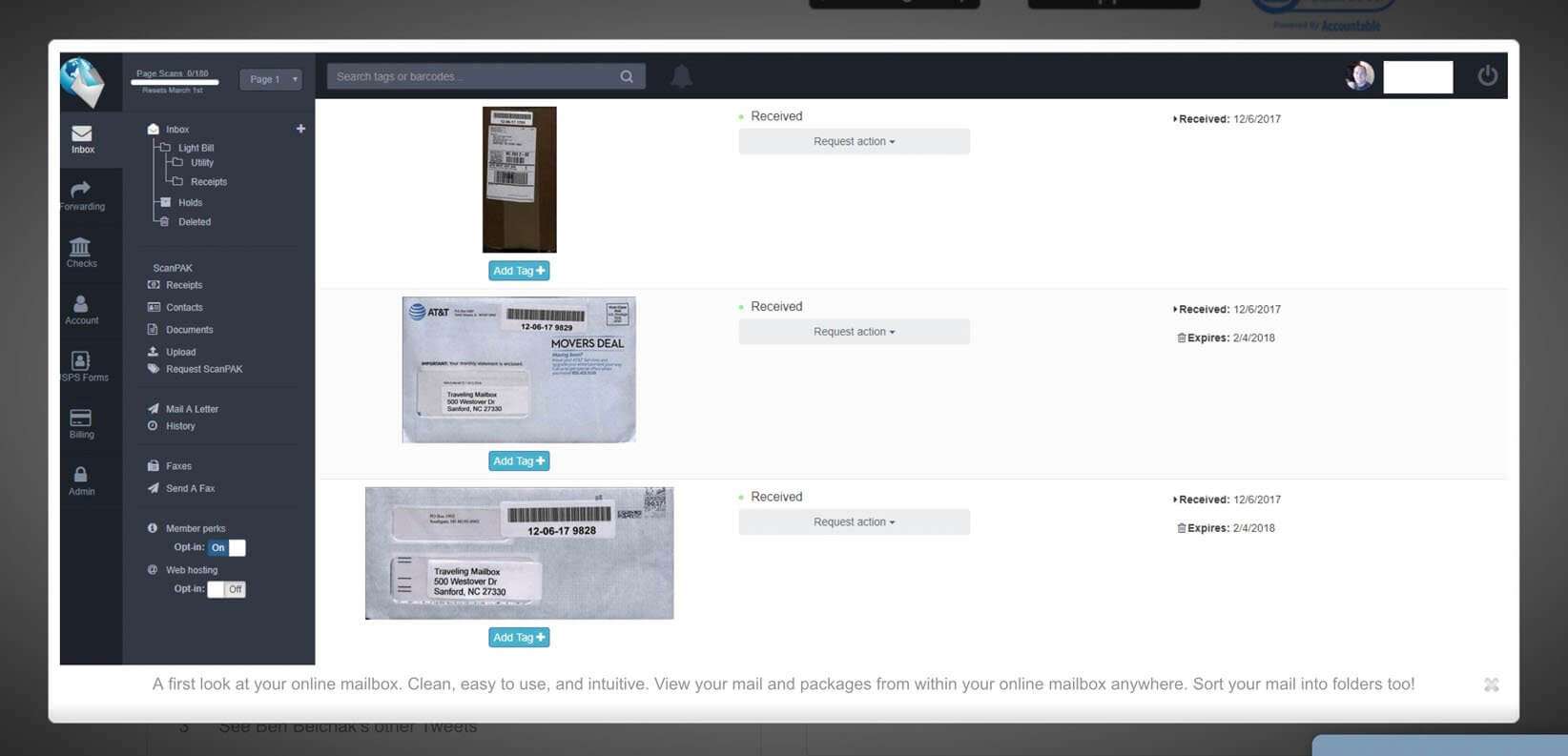This screenshot has width=1568, height=756.
Task: Open Request action for the package
Action: [x=854, y=141]
